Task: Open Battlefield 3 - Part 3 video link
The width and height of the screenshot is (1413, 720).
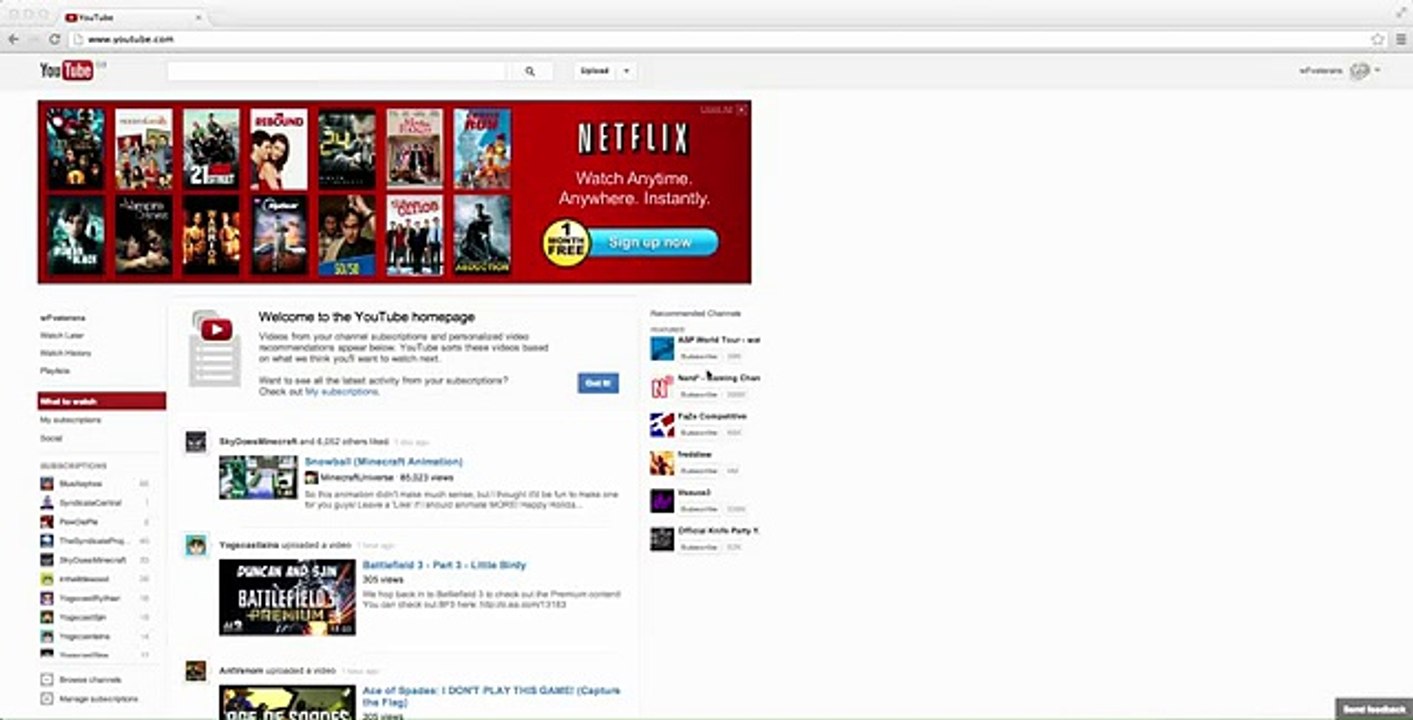Action: point(444,565)
